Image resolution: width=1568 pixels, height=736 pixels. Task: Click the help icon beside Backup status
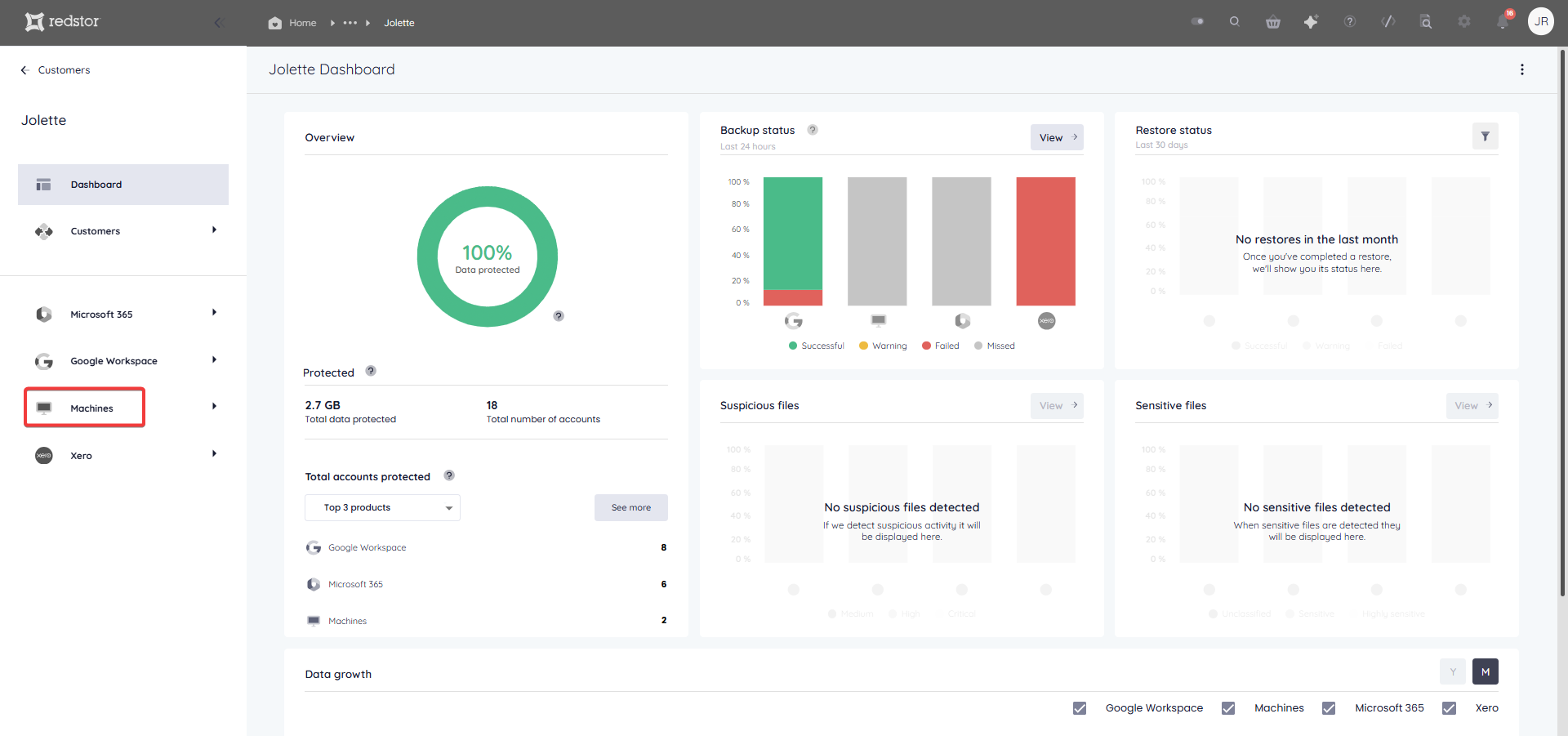pyautogui.click(x=813, y=130)
